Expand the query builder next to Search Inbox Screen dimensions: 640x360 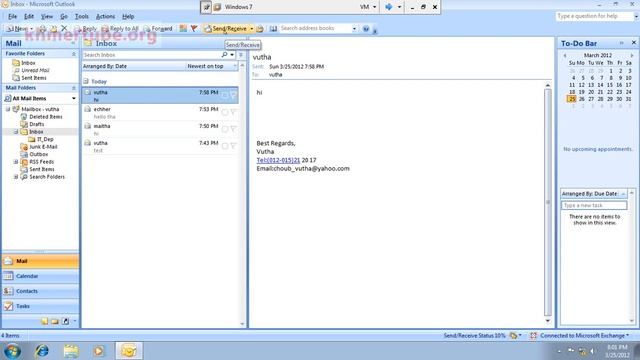(x=241, y=55)
